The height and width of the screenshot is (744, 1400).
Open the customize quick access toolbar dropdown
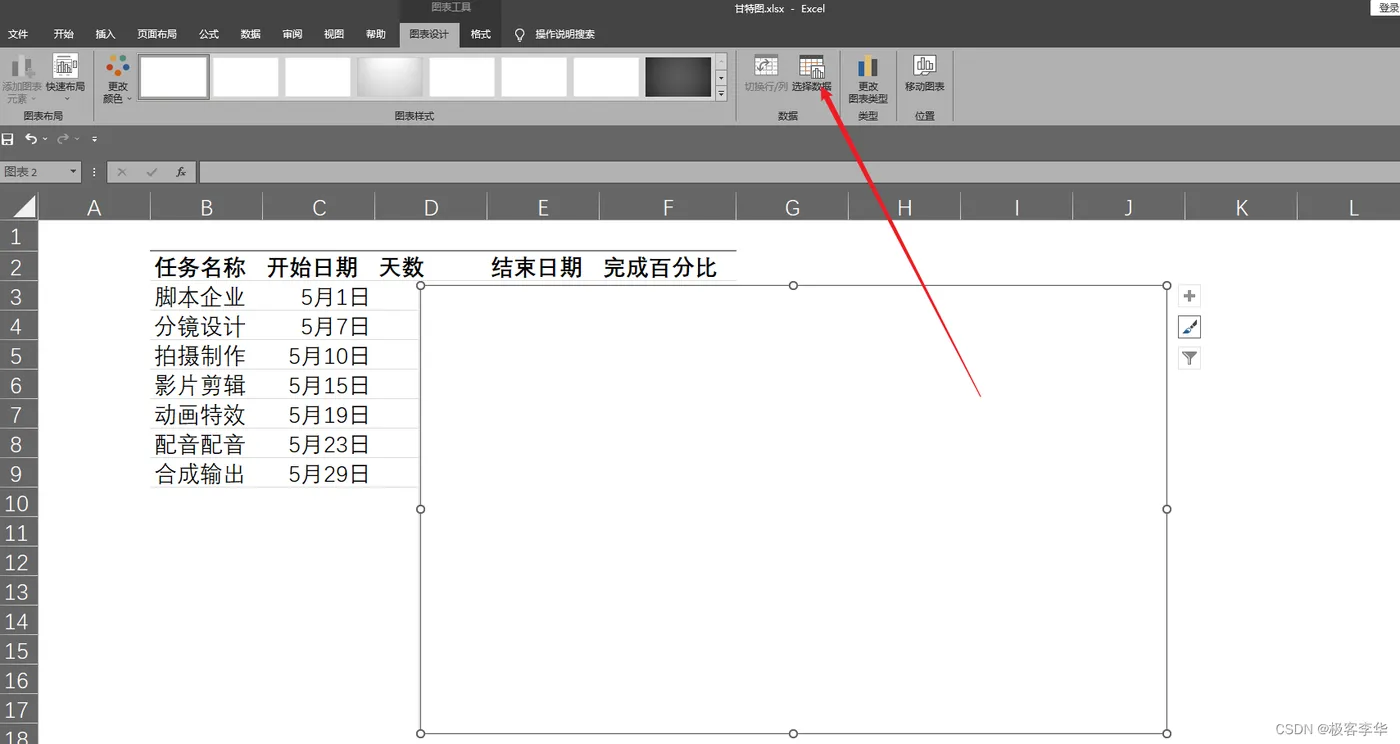coord(95,139)
